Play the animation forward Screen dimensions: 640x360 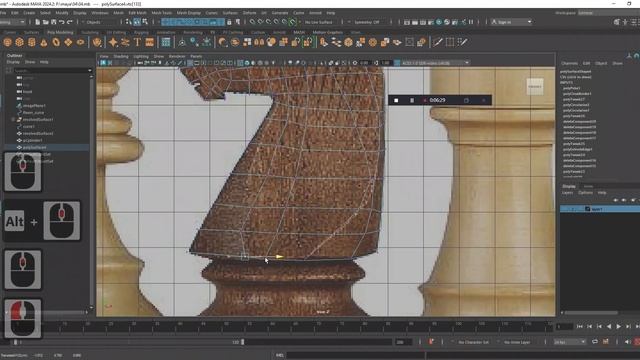[x=619, y=327]
